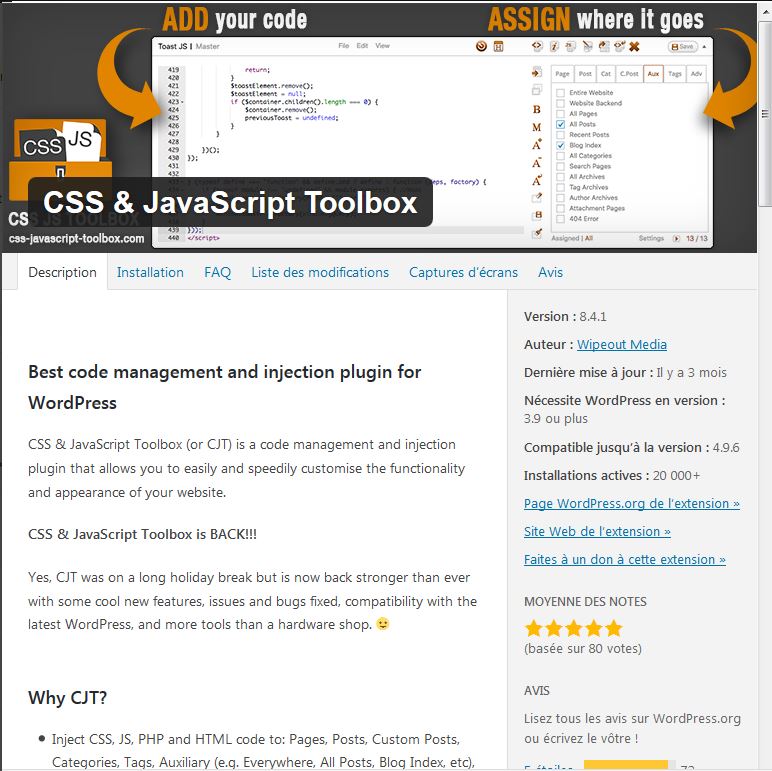Select the Aux tab in the banner panel

[x=653, y=73]
